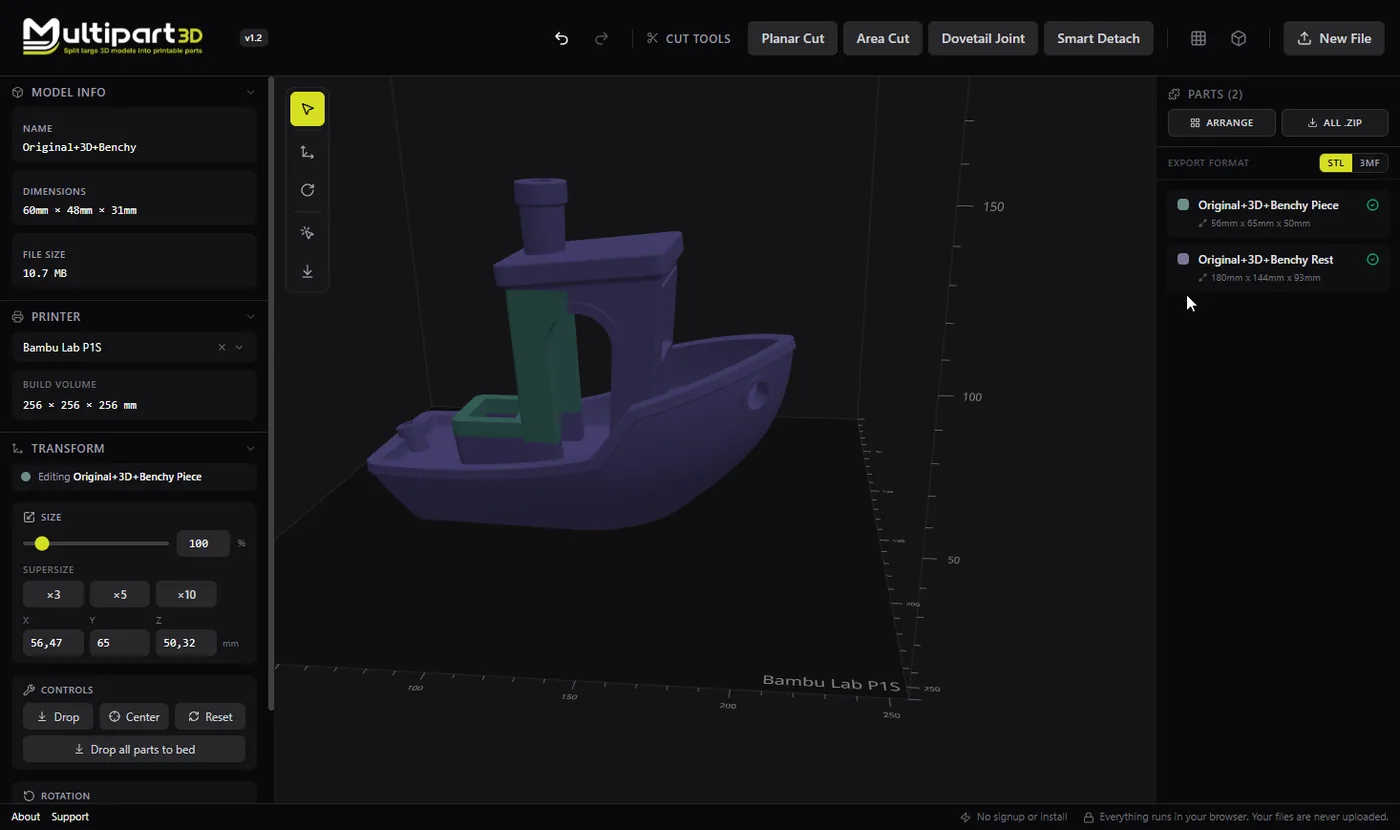Click the Center control button
The height and width of the screenshot is (830, 1400).
(134, 717)
